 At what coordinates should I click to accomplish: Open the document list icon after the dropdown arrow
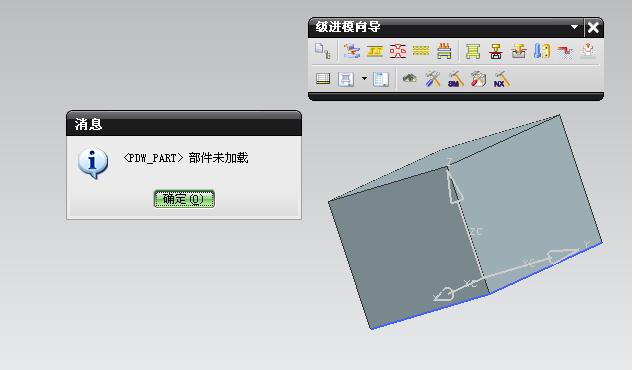[x=381, y=79]
